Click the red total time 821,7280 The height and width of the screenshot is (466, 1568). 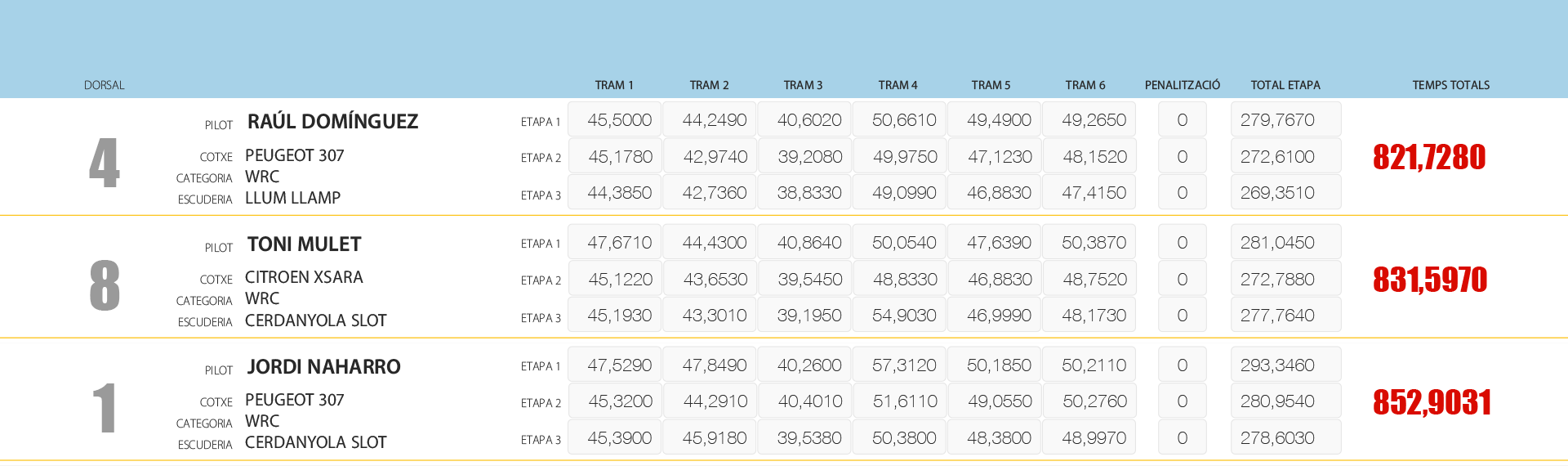(x=1428, y=157)
